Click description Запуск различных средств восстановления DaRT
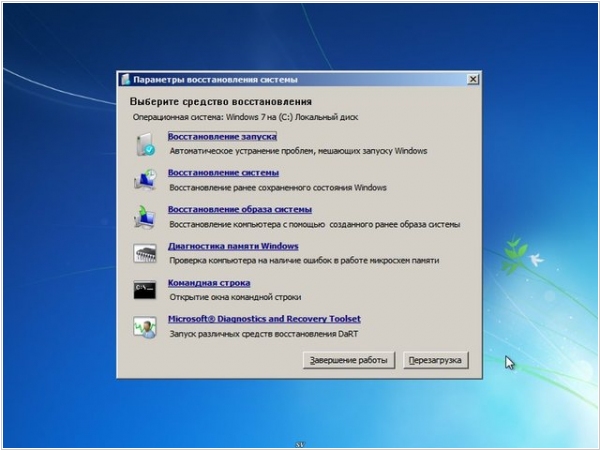 coord(264,334)
